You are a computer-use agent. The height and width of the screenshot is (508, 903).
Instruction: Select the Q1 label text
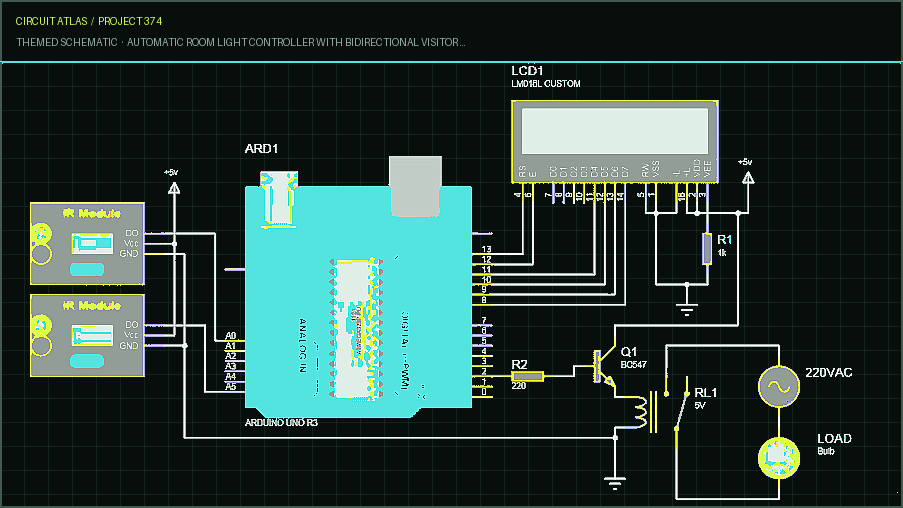[629, 352]
